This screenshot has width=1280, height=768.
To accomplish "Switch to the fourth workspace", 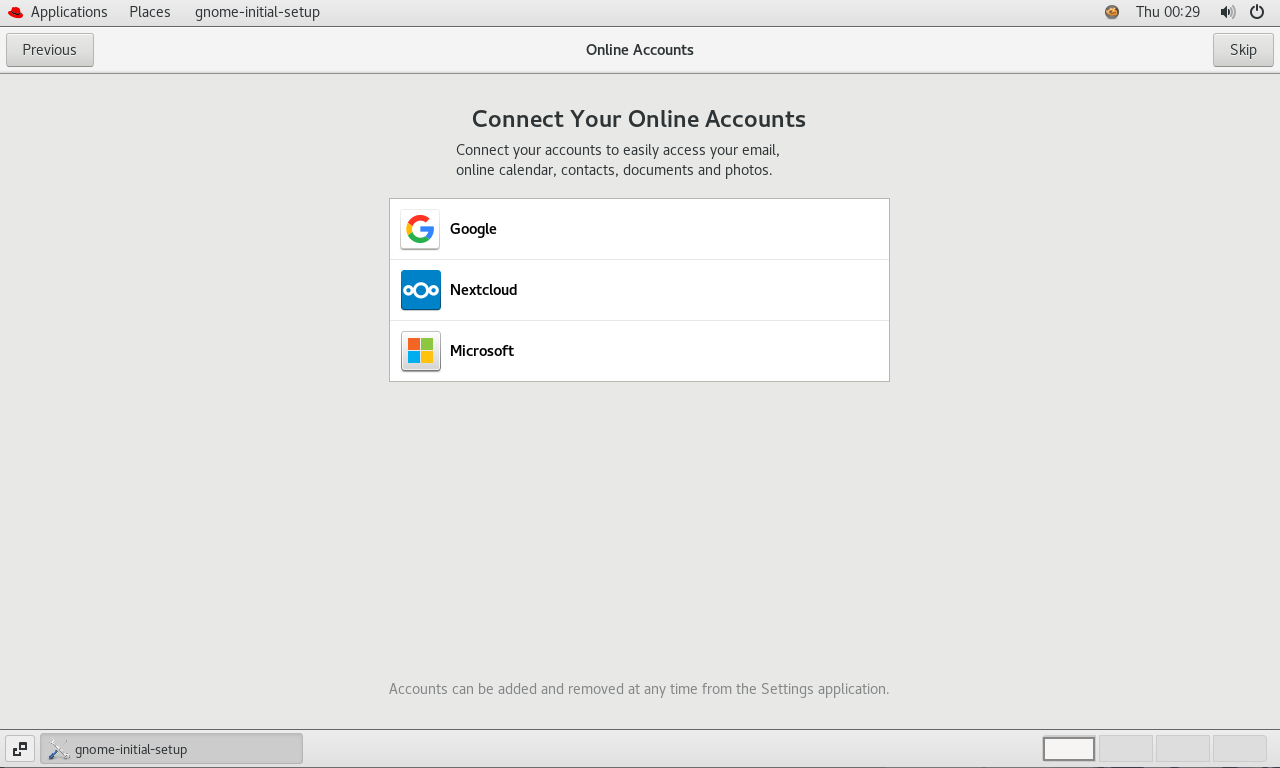I will click(x=1240, y=748).
